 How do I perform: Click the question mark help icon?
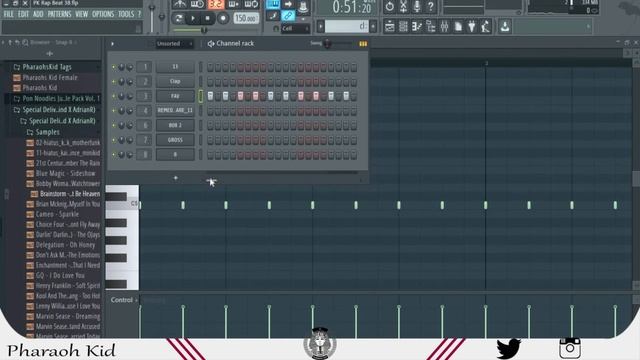click(431, 6)
